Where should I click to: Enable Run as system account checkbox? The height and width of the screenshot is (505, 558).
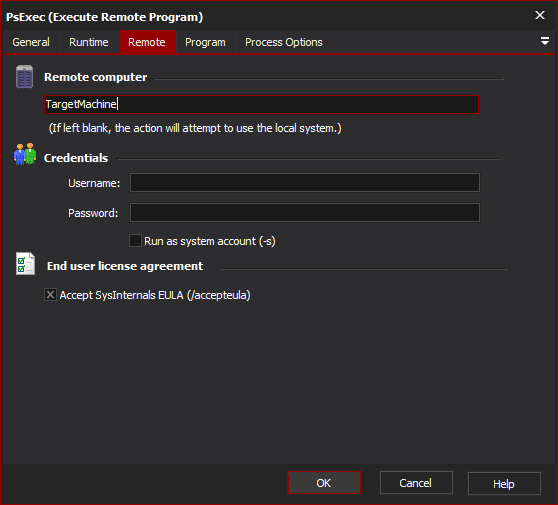point(135,241)
